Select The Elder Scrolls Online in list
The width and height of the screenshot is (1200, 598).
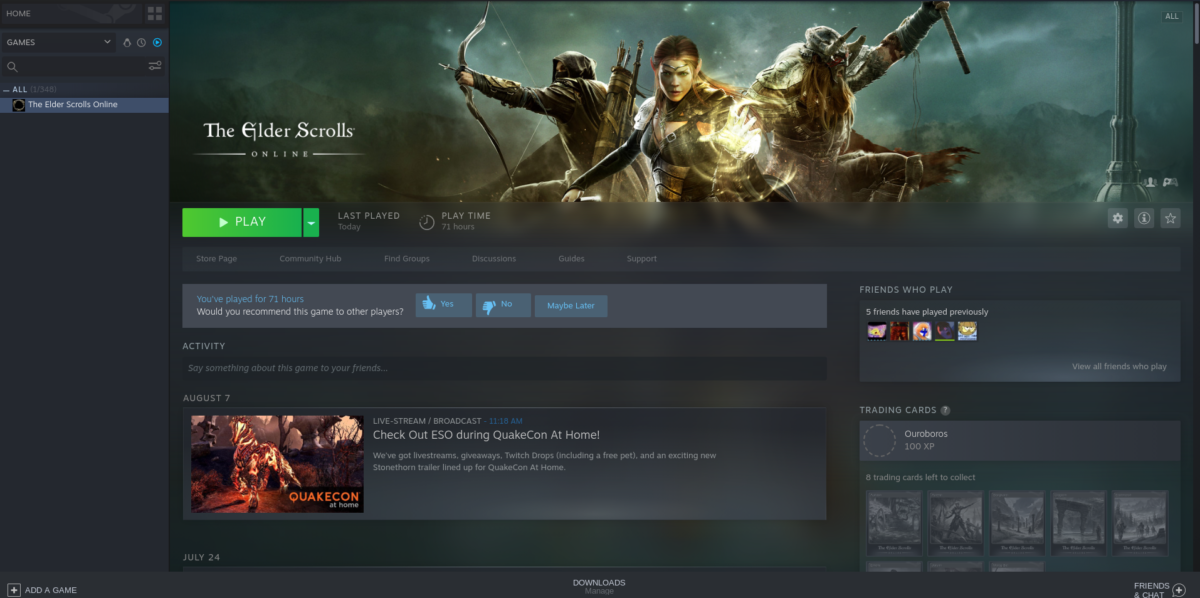84,105
